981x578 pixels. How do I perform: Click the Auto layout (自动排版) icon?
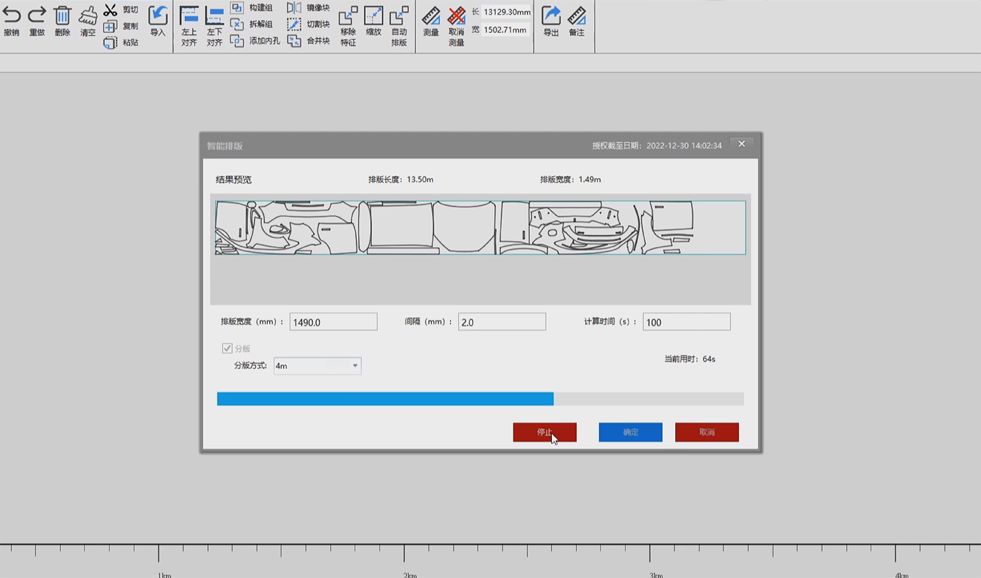399,17
